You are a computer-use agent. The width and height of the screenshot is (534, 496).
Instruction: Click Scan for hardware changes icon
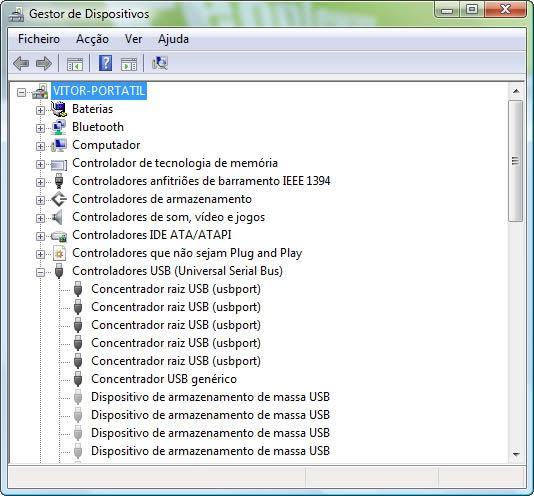160,63
